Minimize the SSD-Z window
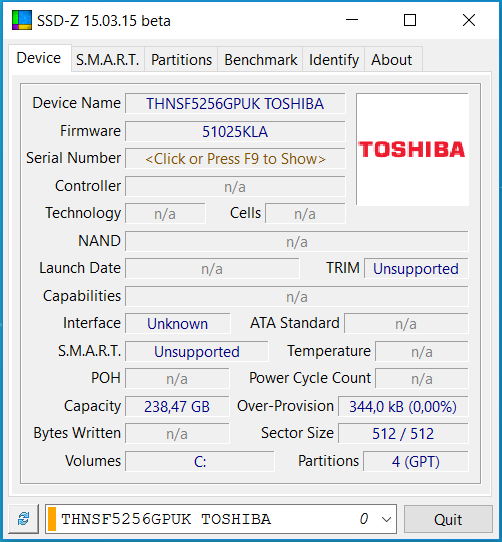This screenshot has width=502, height=542. (x=352, y=20)
